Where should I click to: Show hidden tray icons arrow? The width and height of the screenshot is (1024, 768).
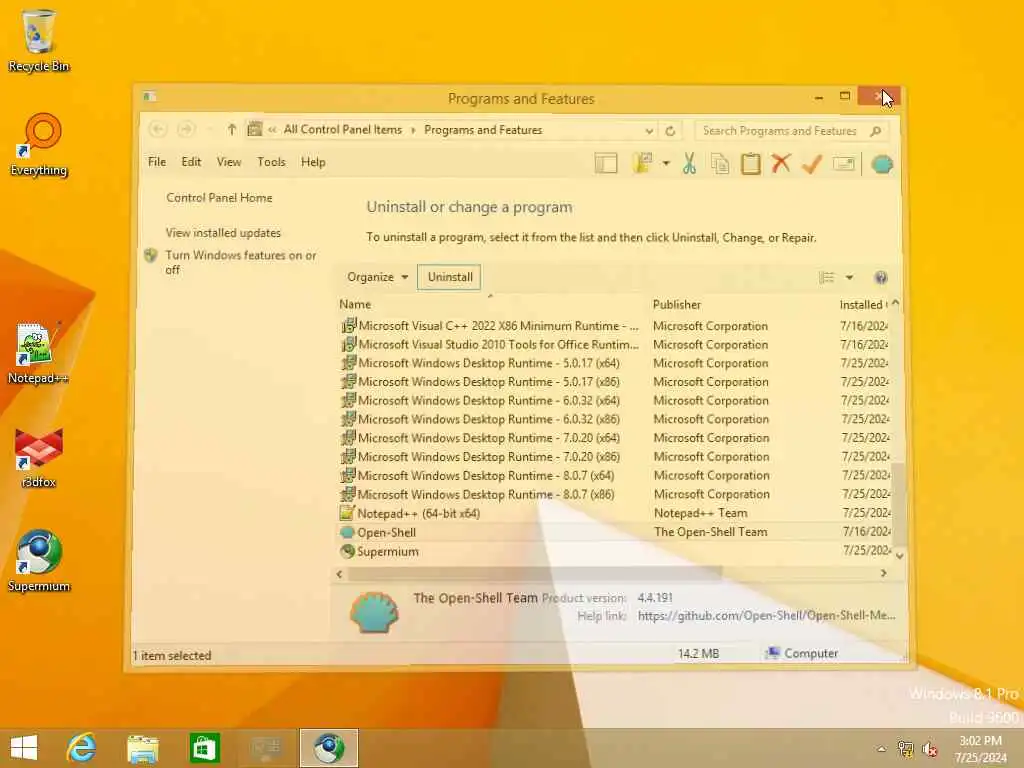click(x=881, y=749)
